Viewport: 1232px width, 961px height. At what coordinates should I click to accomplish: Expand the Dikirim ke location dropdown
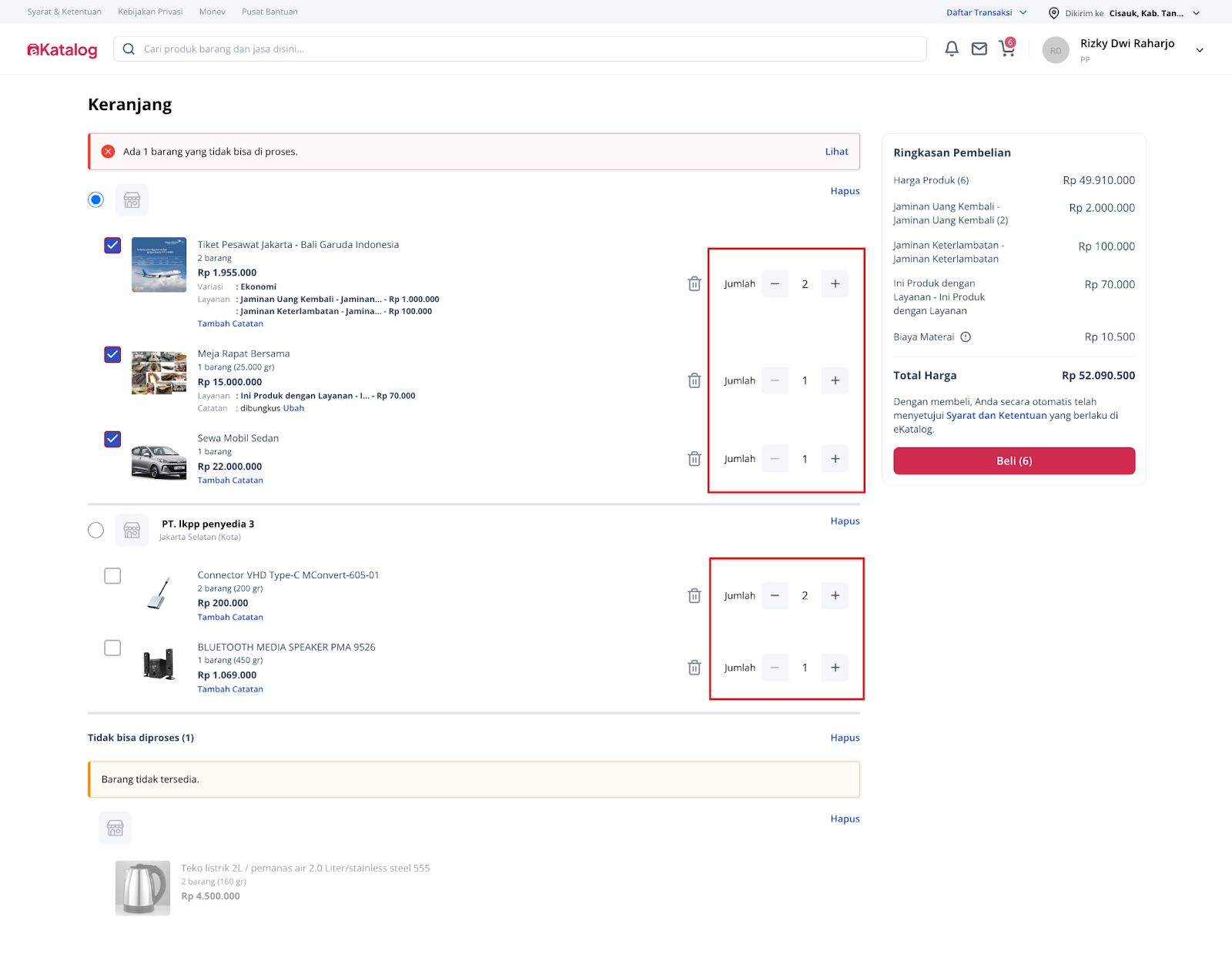coord(1196,13)
